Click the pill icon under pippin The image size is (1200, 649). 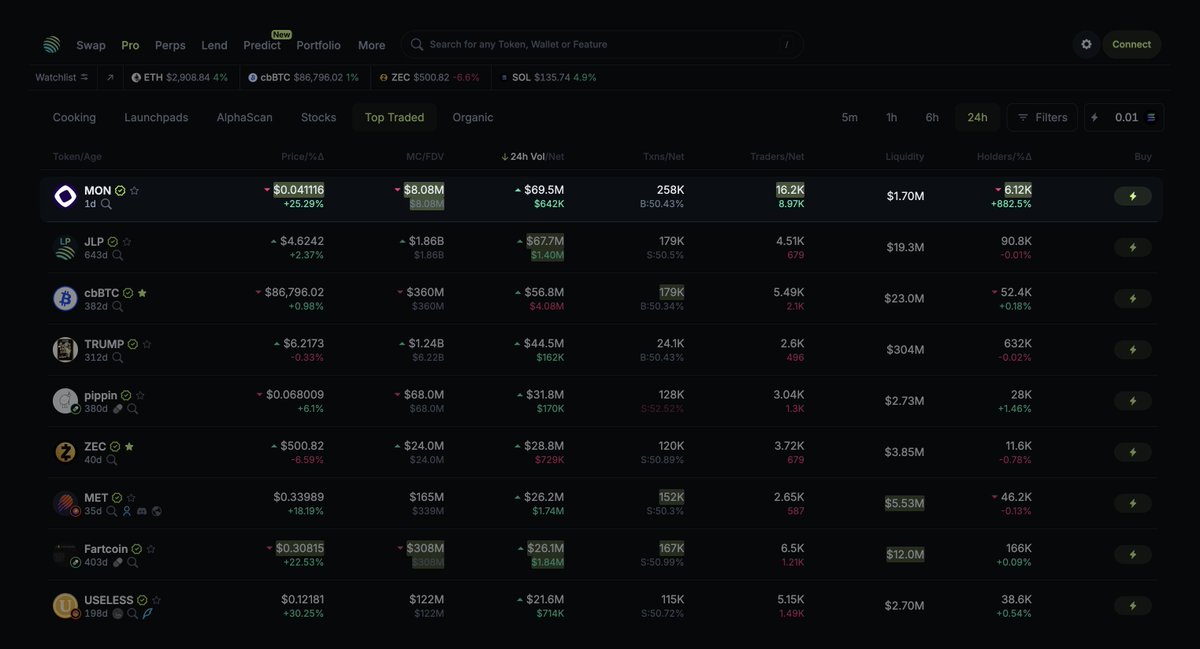pos(117,409)
